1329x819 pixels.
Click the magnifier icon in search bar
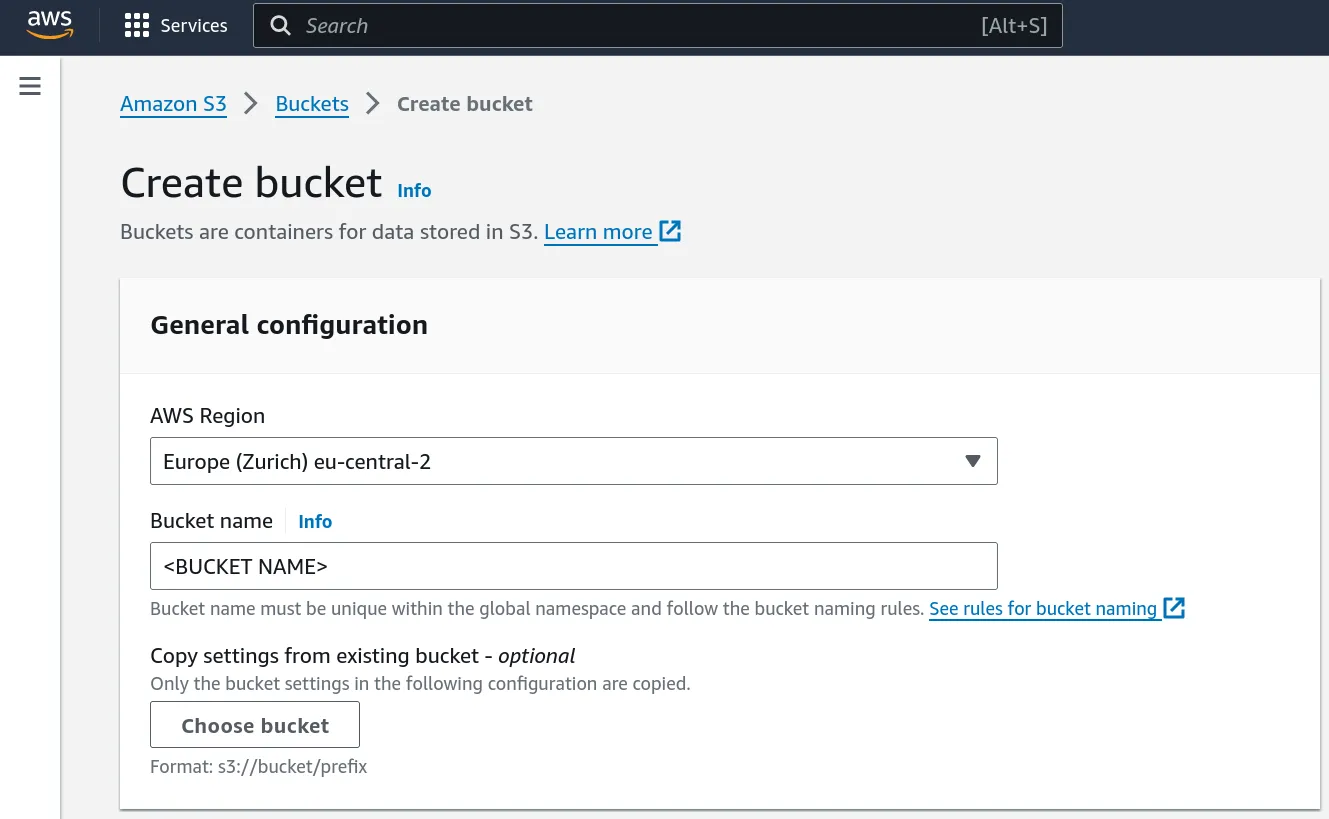[x=282, y=26]
